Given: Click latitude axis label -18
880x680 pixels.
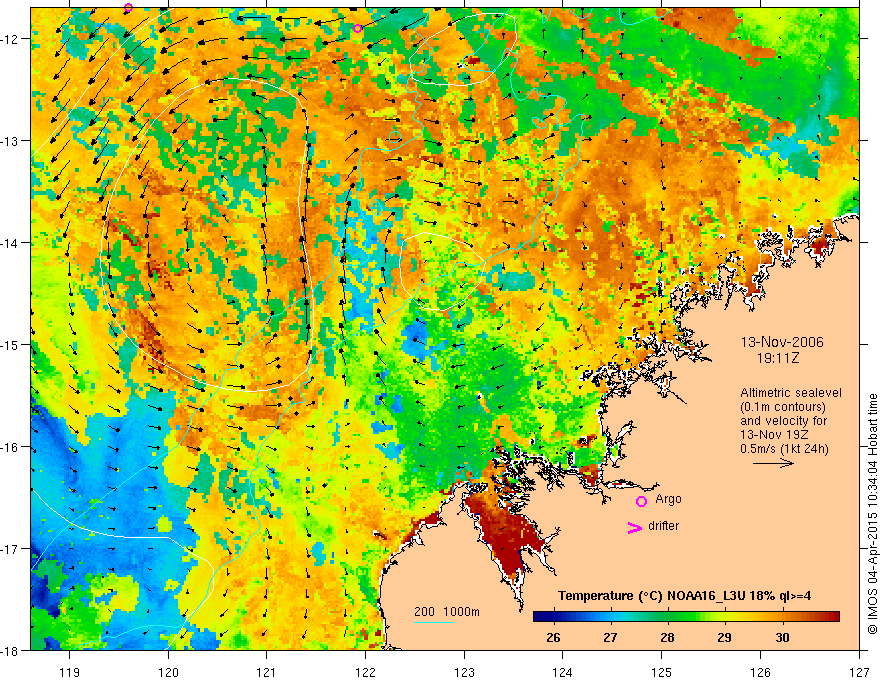Looking at the screenshot, I should coord(10,651).
